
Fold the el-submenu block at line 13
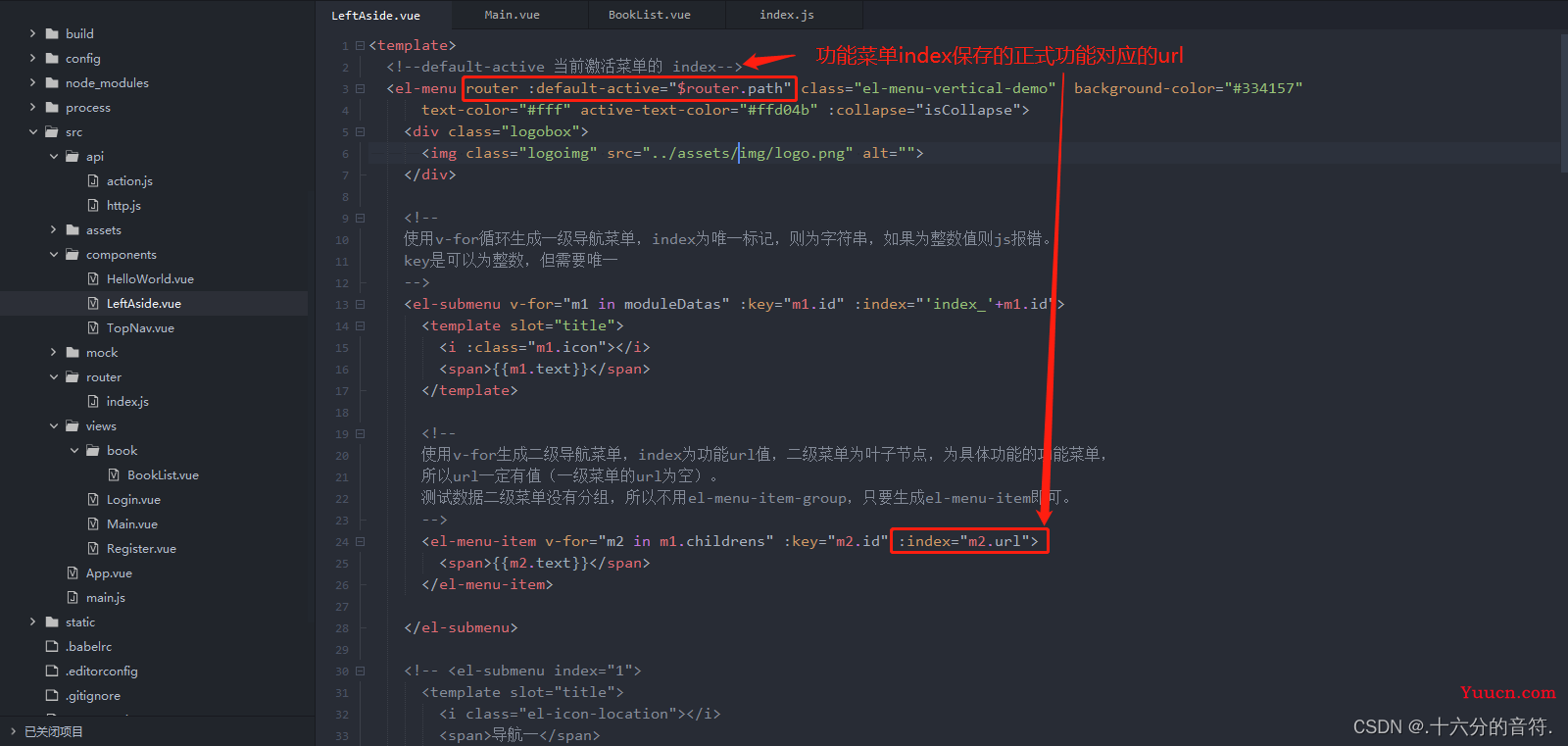point(360,304)
